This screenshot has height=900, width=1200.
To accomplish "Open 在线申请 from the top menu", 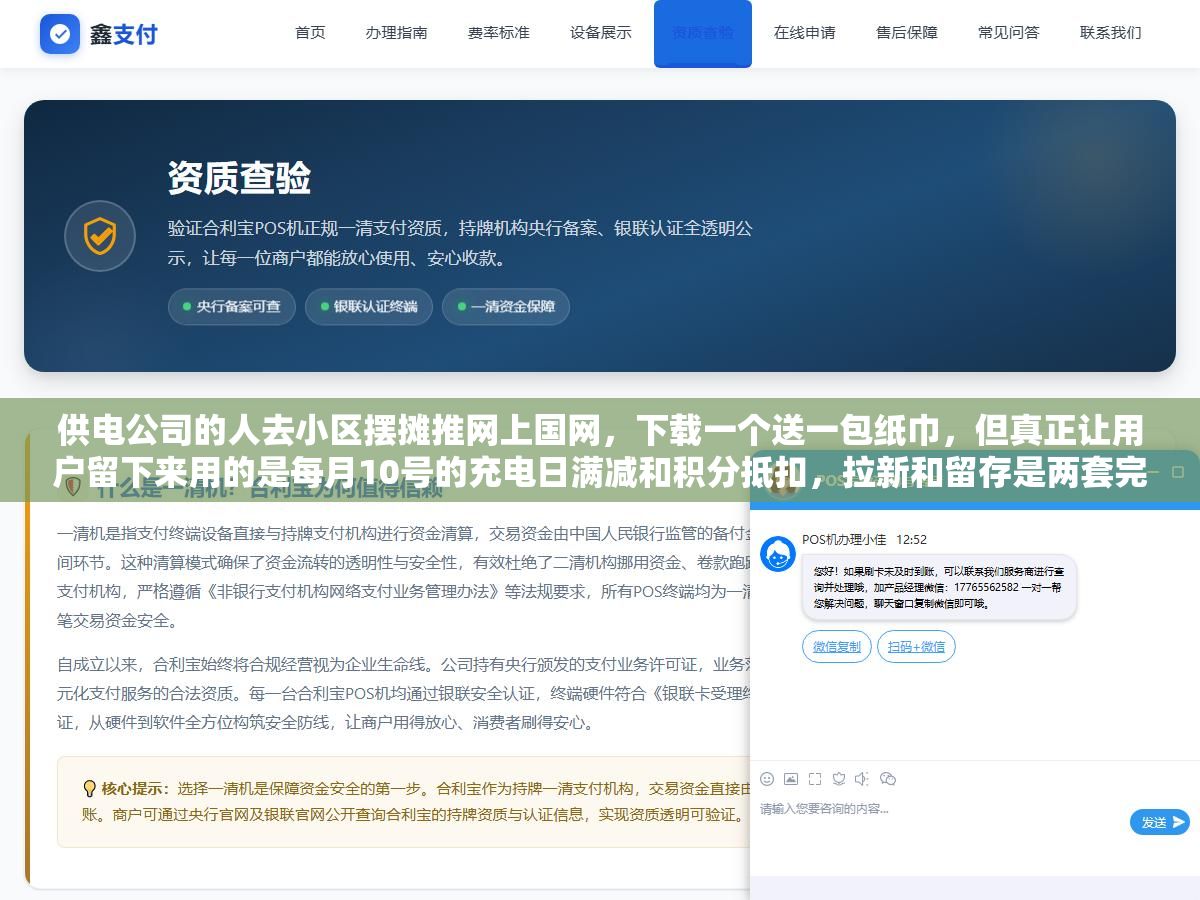I will tap(804, 32).
